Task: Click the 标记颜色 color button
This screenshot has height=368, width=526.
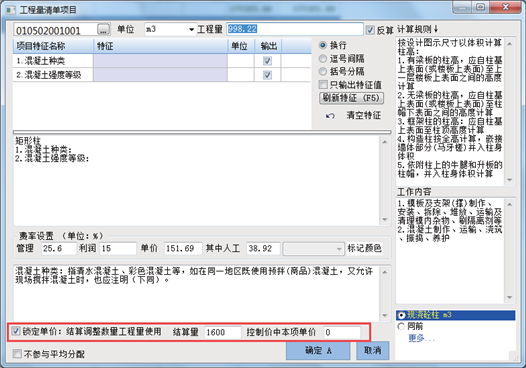Action: coord(364,248)
